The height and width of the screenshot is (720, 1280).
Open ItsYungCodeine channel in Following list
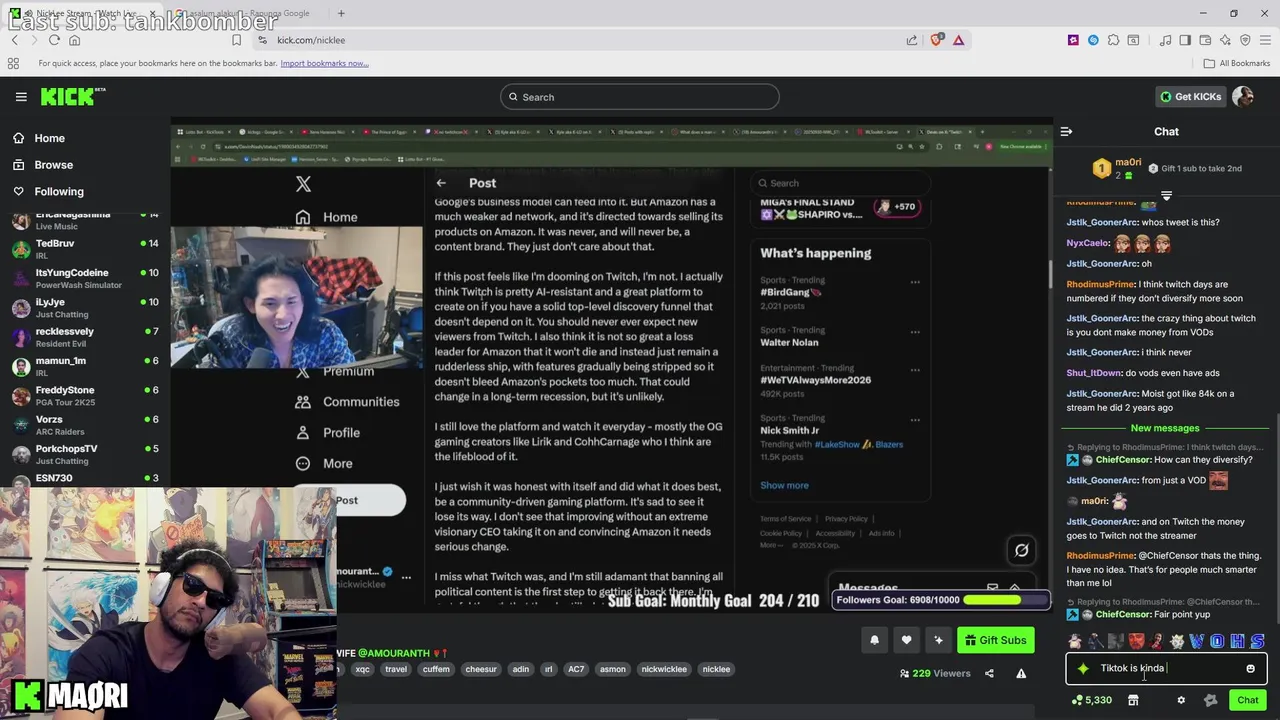[x=85, y=278]
